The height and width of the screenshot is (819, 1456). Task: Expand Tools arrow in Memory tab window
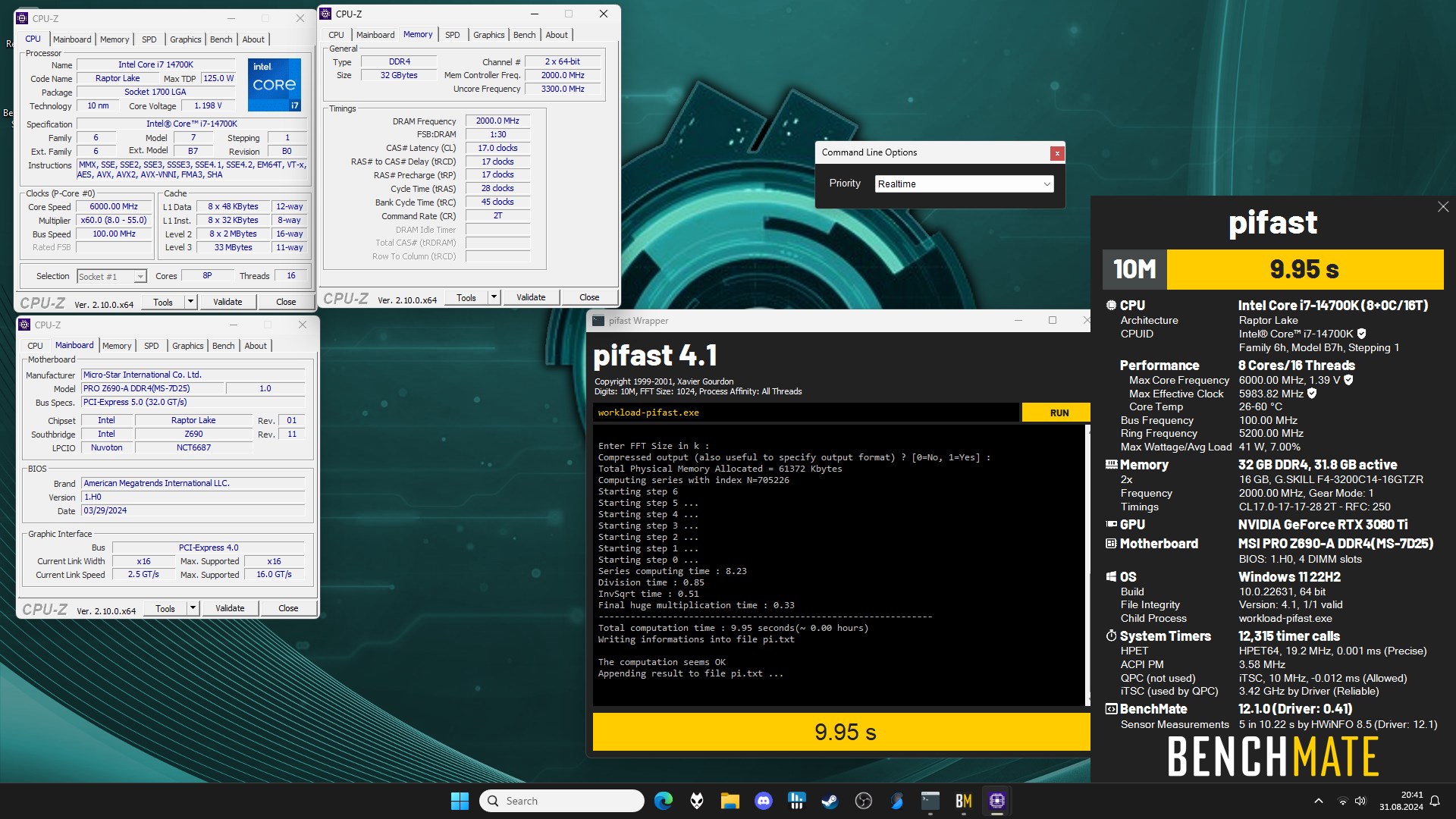pyautogui.click(x=494, y=297)
